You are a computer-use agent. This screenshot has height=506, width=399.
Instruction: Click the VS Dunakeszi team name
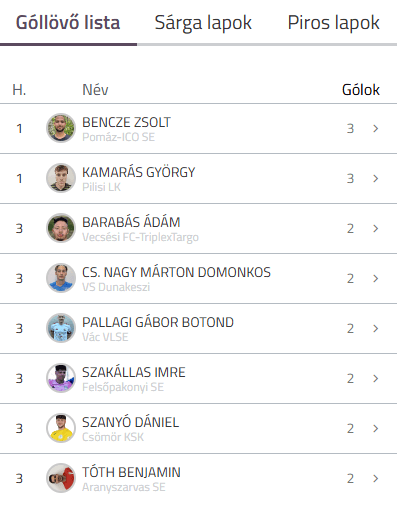[116, 287]
